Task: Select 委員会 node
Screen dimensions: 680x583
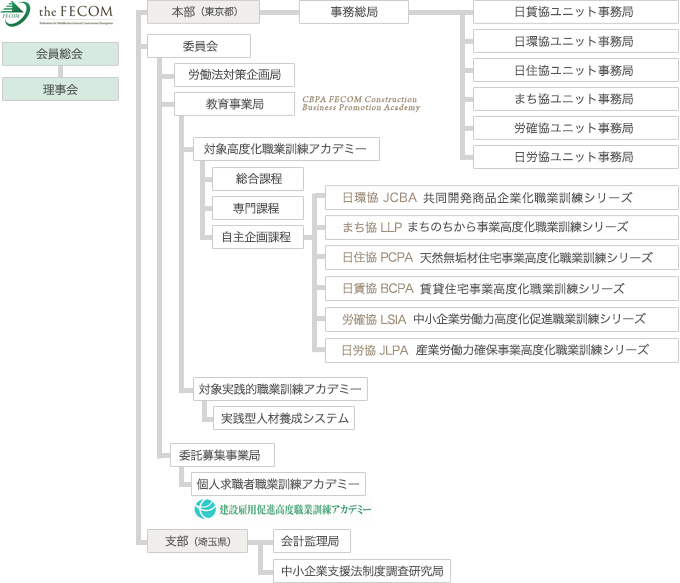Action: pos(199,46)
